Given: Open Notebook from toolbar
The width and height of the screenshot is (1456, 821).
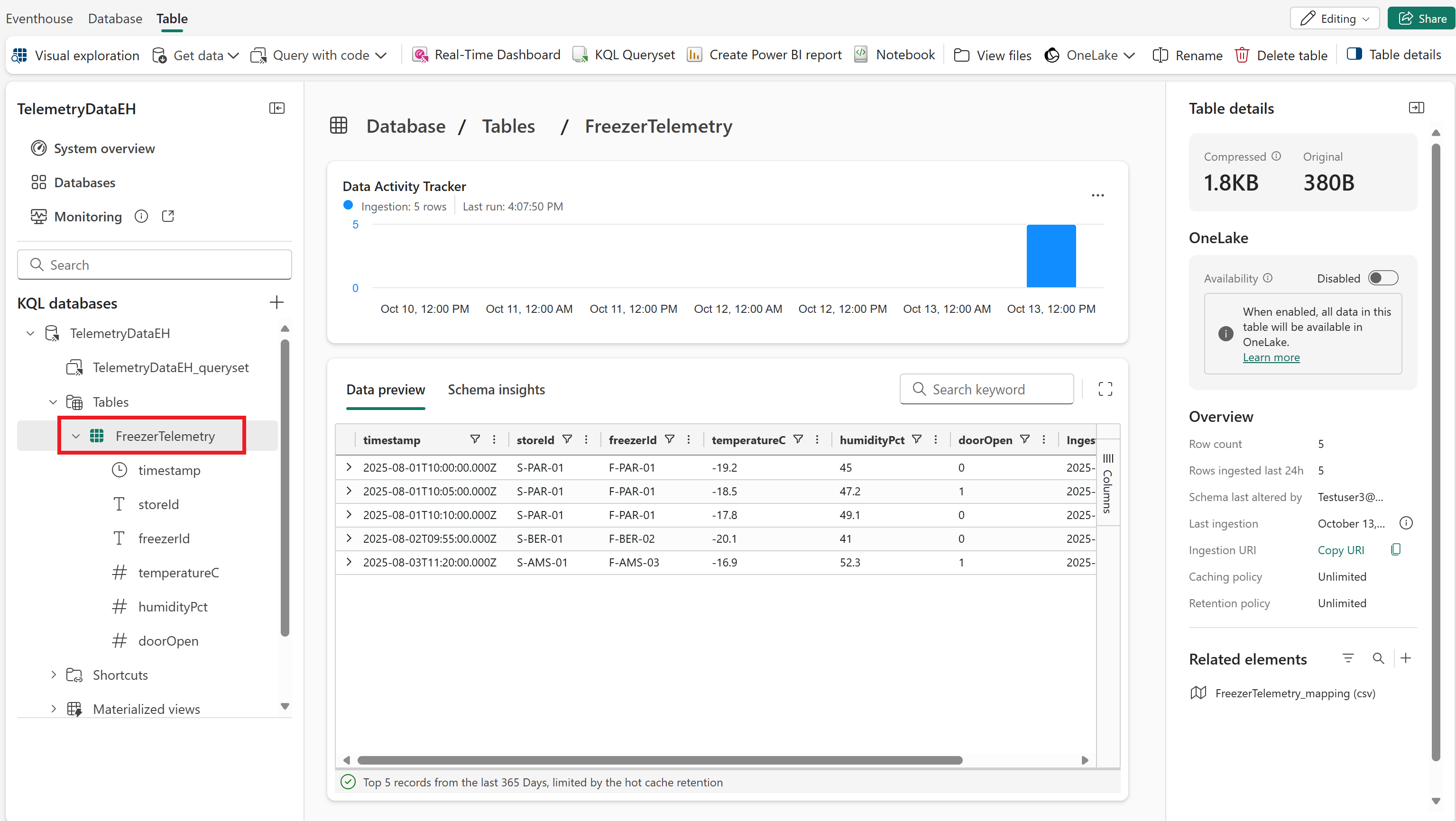Looking at the screenshot, I should pos(894,55).
